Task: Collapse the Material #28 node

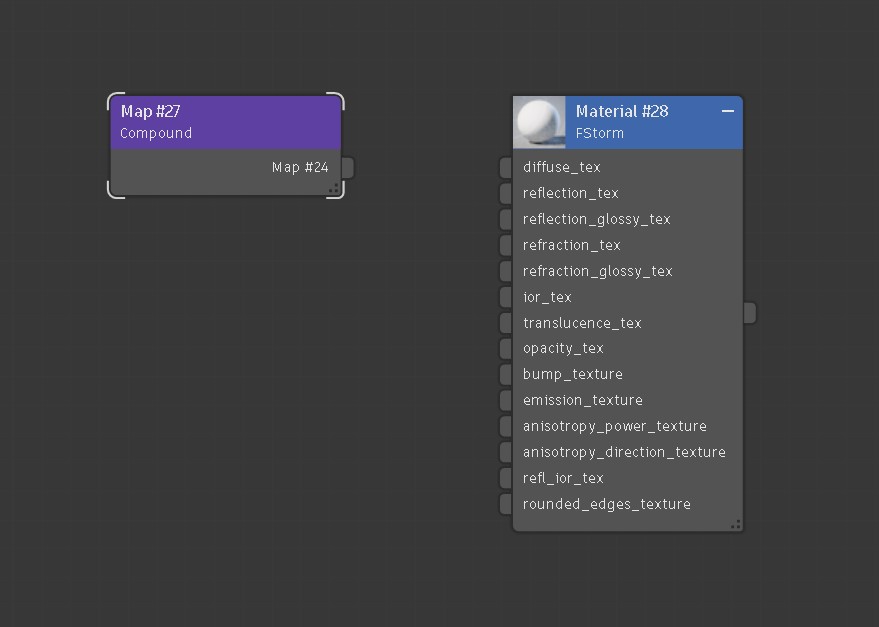Action: [728, 111]
